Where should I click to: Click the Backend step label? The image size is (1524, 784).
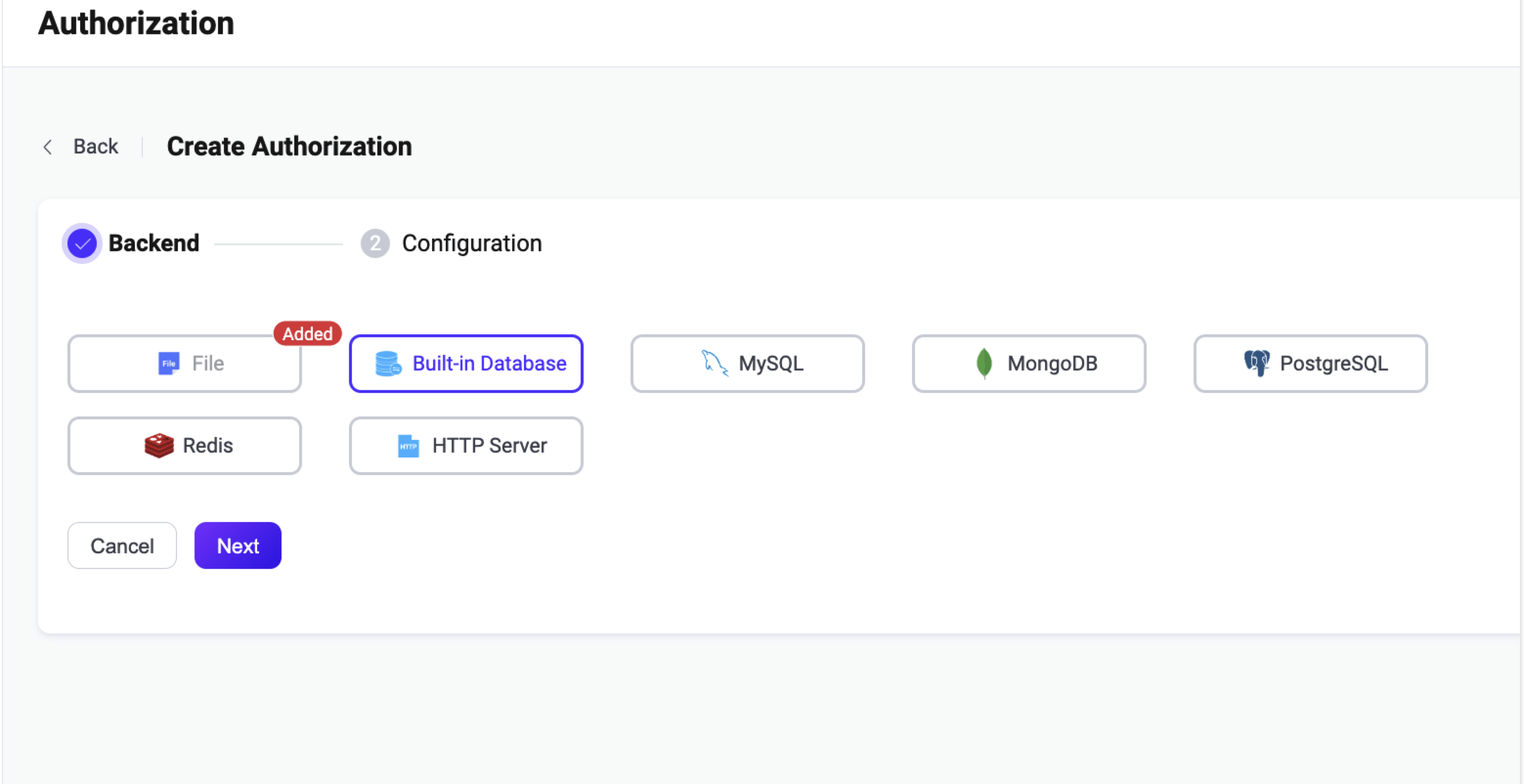tap(154, 243)
